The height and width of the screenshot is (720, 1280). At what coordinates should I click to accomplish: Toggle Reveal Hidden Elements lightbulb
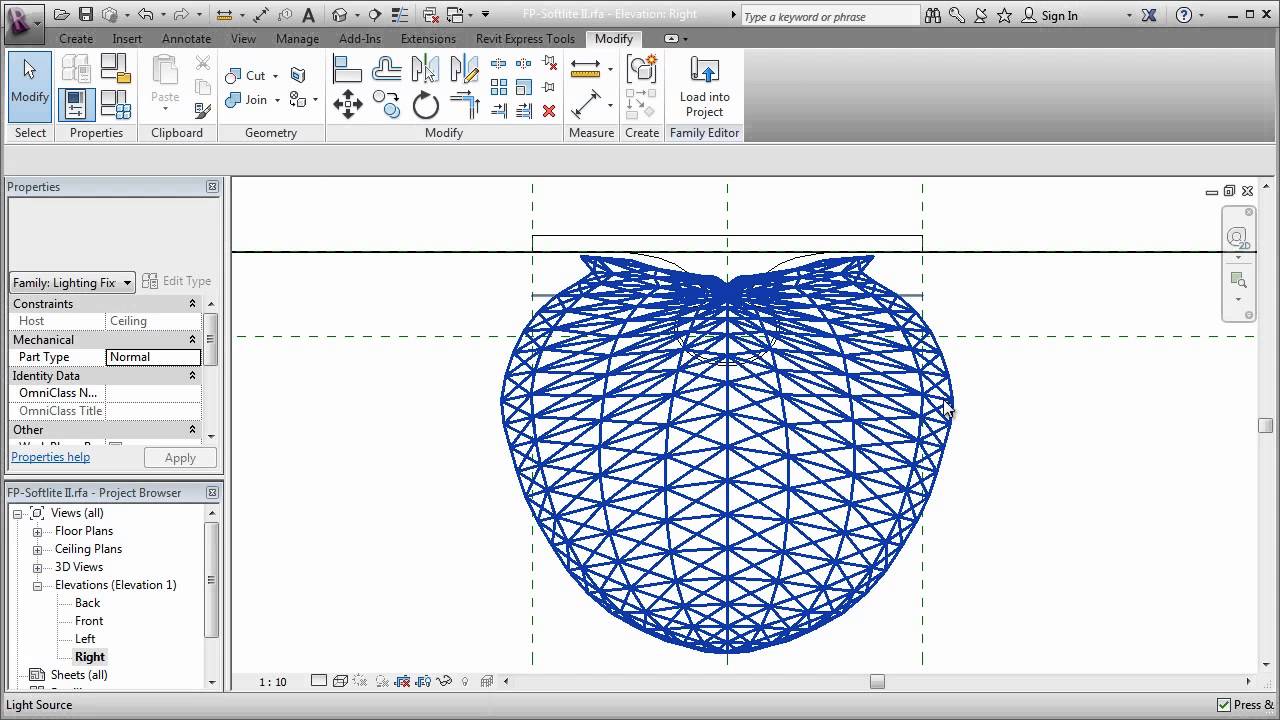point(465,681)
